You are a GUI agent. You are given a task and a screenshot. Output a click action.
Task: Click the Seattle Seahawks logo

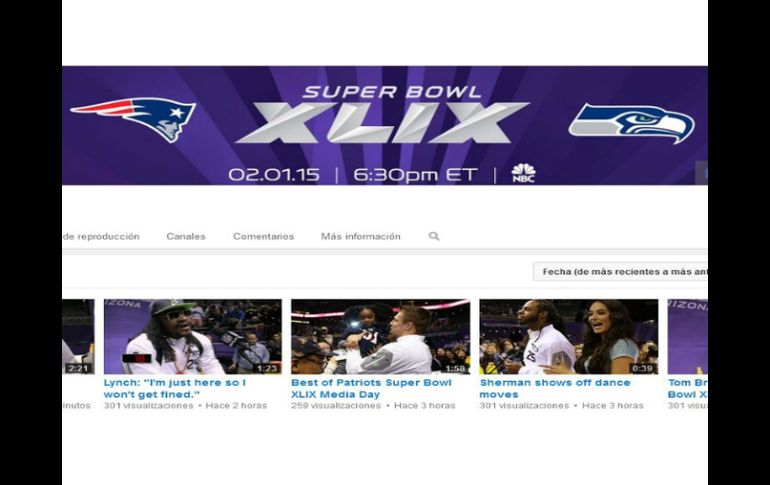631,123
